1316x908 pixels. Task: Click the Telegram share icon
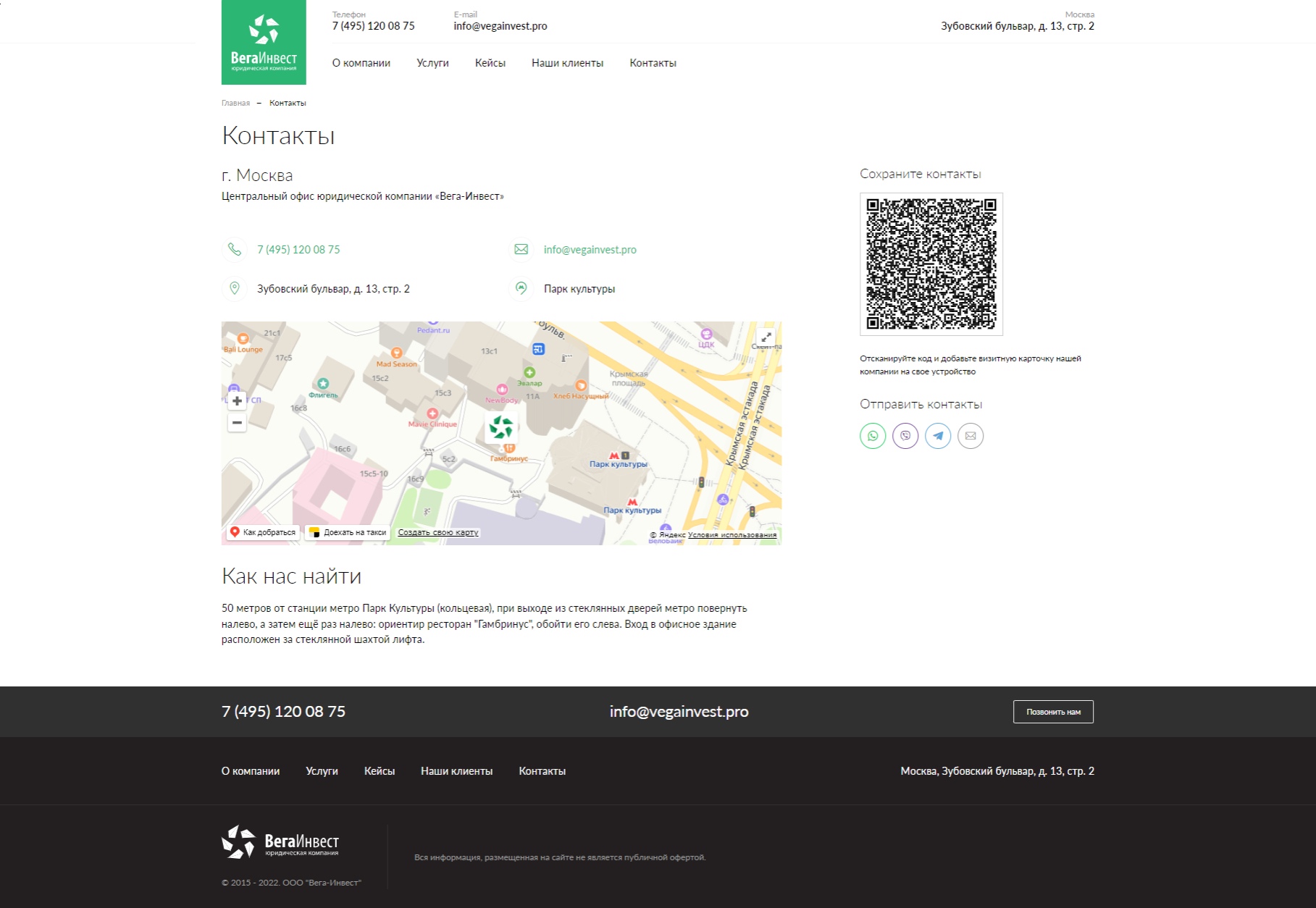coord(938,436)
